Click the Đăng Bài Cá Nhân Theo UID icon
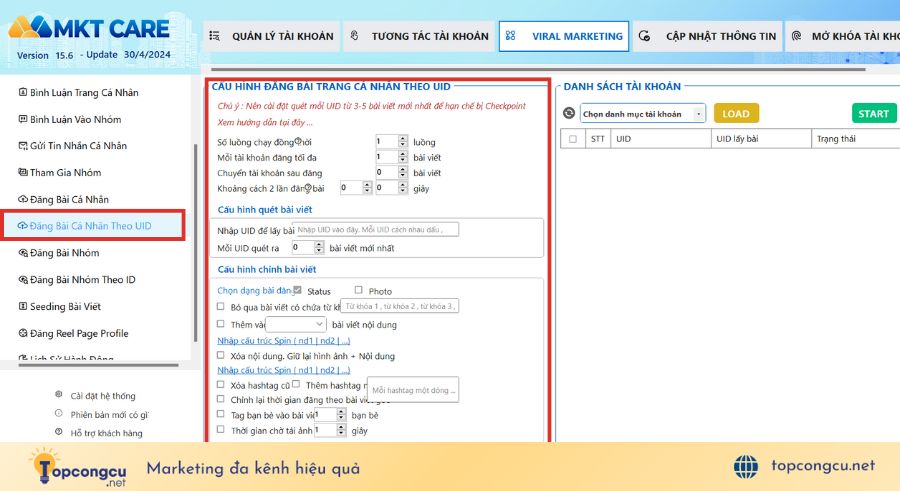Screen dimensions: 900x491 click(23, 226)
